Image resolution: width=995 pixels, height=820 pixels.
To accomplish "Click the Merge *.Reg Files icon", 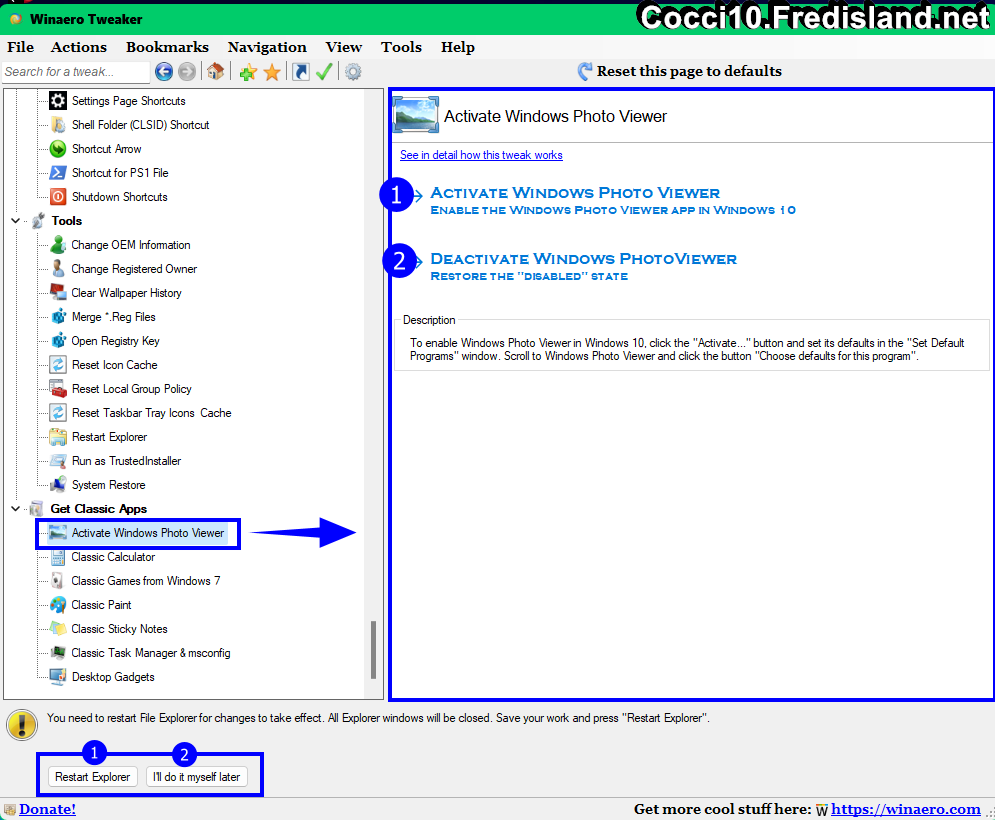I will tap(58, 317).
